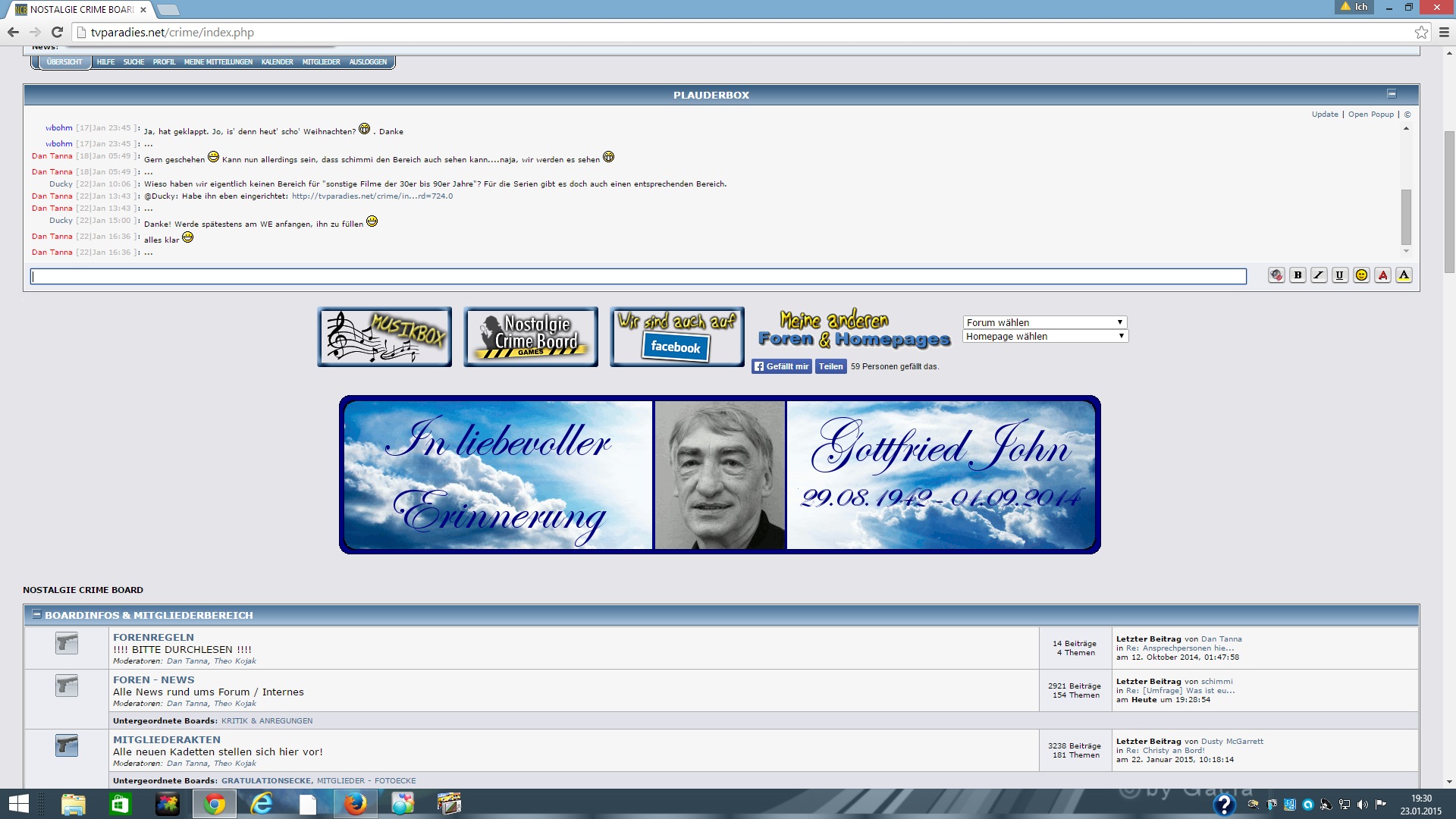Select the Übersicht menu tab
This screenshot has width=1456, height=819.
(64, 62)
